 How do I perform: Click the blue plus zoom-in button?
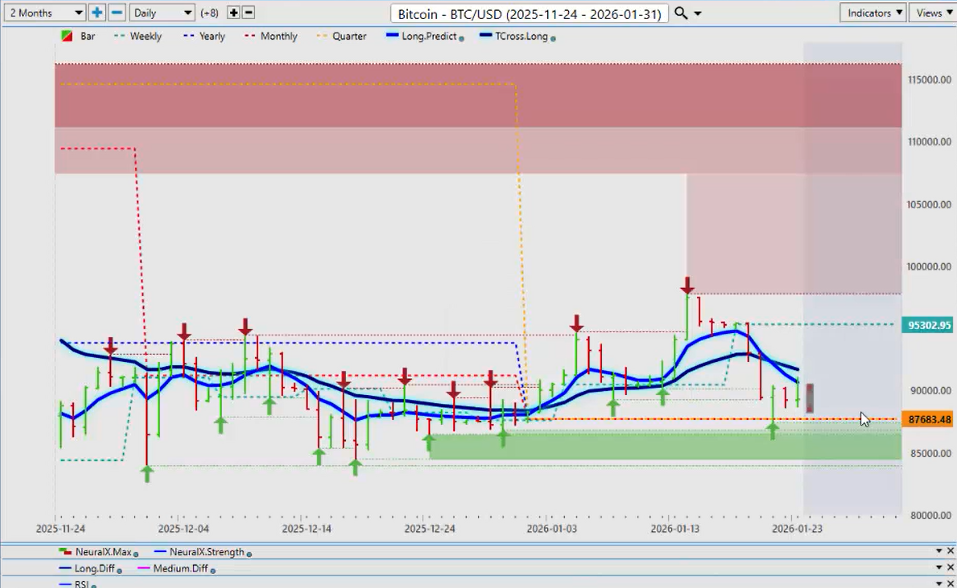(97, 13)
